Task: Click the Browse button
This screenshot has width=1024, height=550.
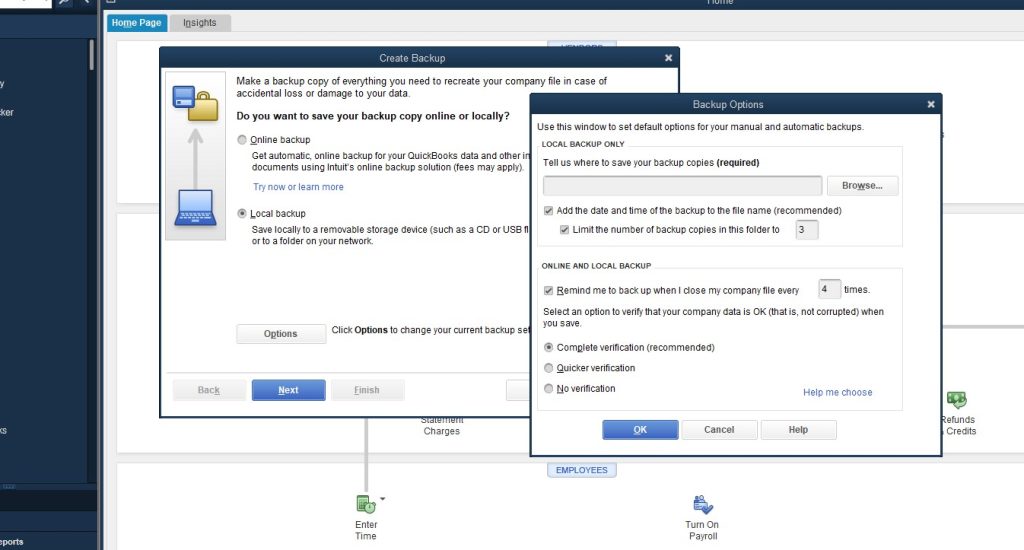Action: (x=862, y=186)
